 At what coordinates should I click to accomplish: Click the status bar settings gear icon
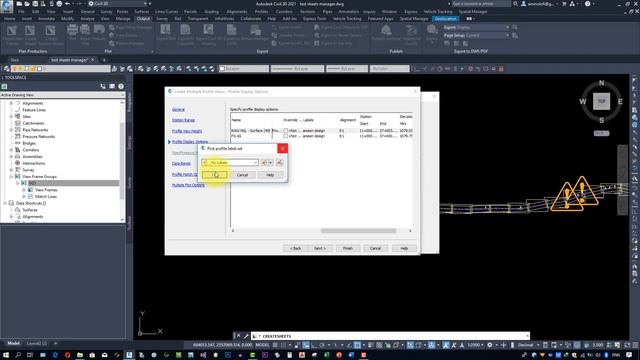(490, 345)
